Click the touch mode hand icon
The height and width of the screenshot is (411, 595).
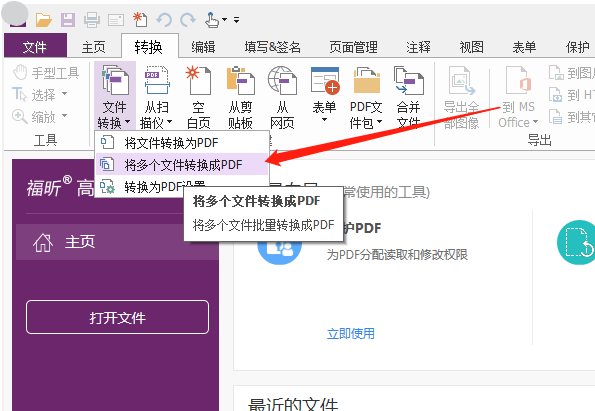click(x=212, y=19)
